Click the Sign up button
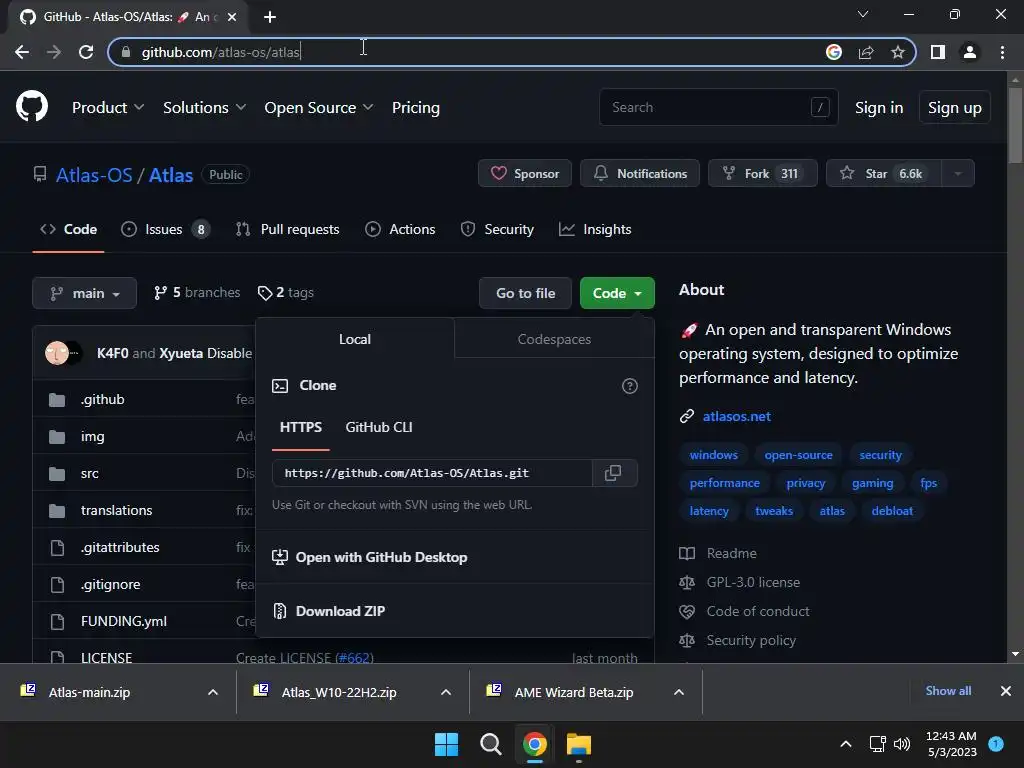Image resolution: width=1024 pixels, height=768 pixels. tap(955, 108)
